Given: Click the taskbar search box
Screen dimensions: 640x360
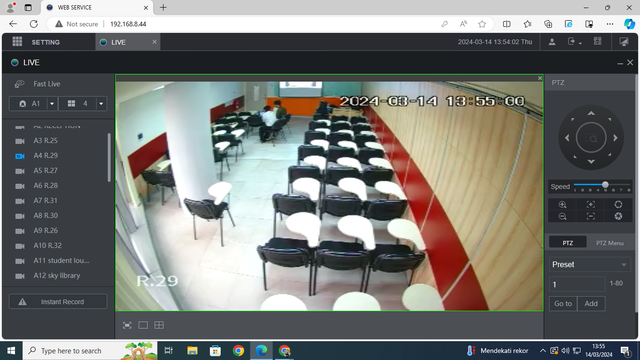Looking at the screenshot, I should click(x=90, y=351).
